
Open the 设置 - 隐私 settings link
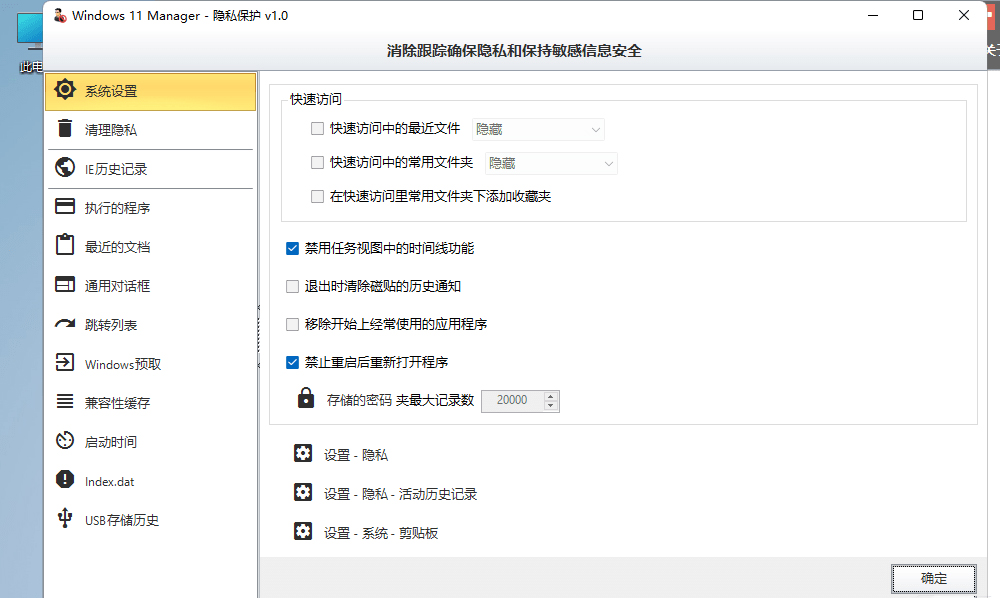pyautogui.click(x=355, y=453)
